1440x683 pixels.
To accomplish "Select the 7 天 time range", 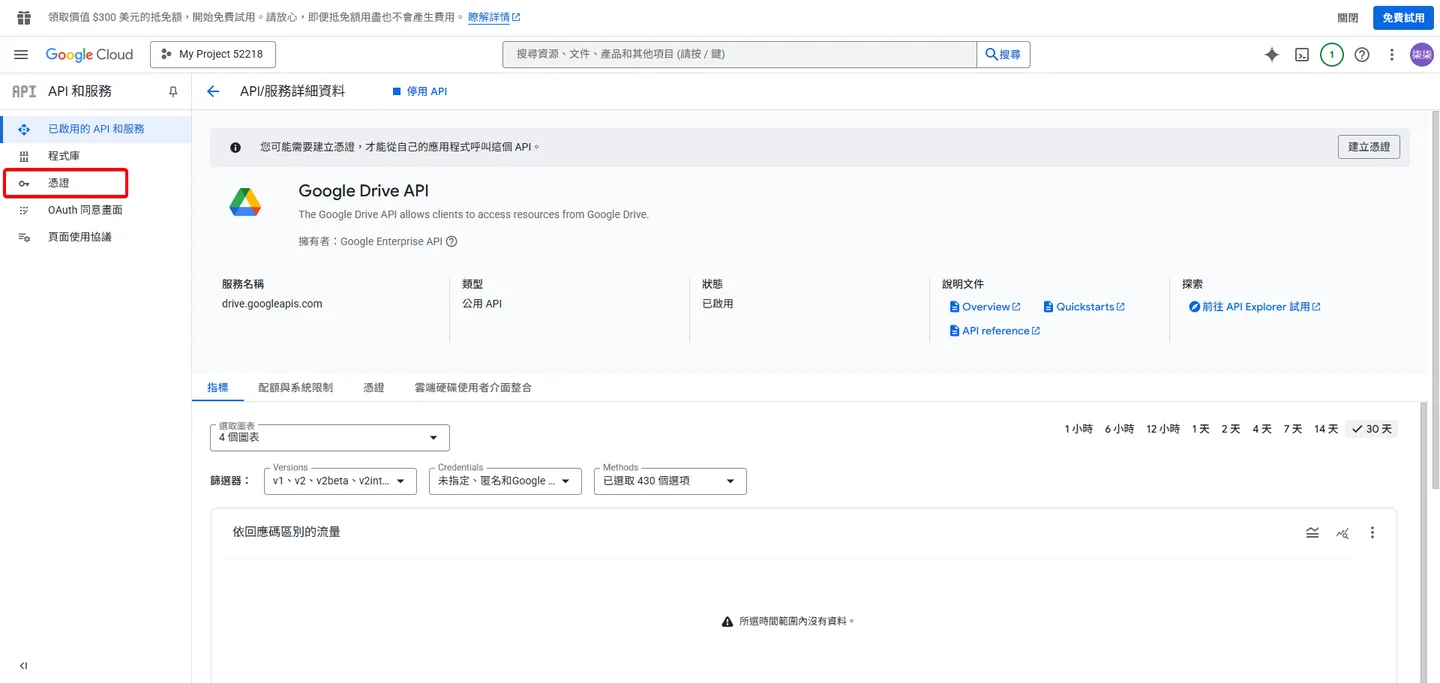I will pyautogui.click(x=1293, y=429).
